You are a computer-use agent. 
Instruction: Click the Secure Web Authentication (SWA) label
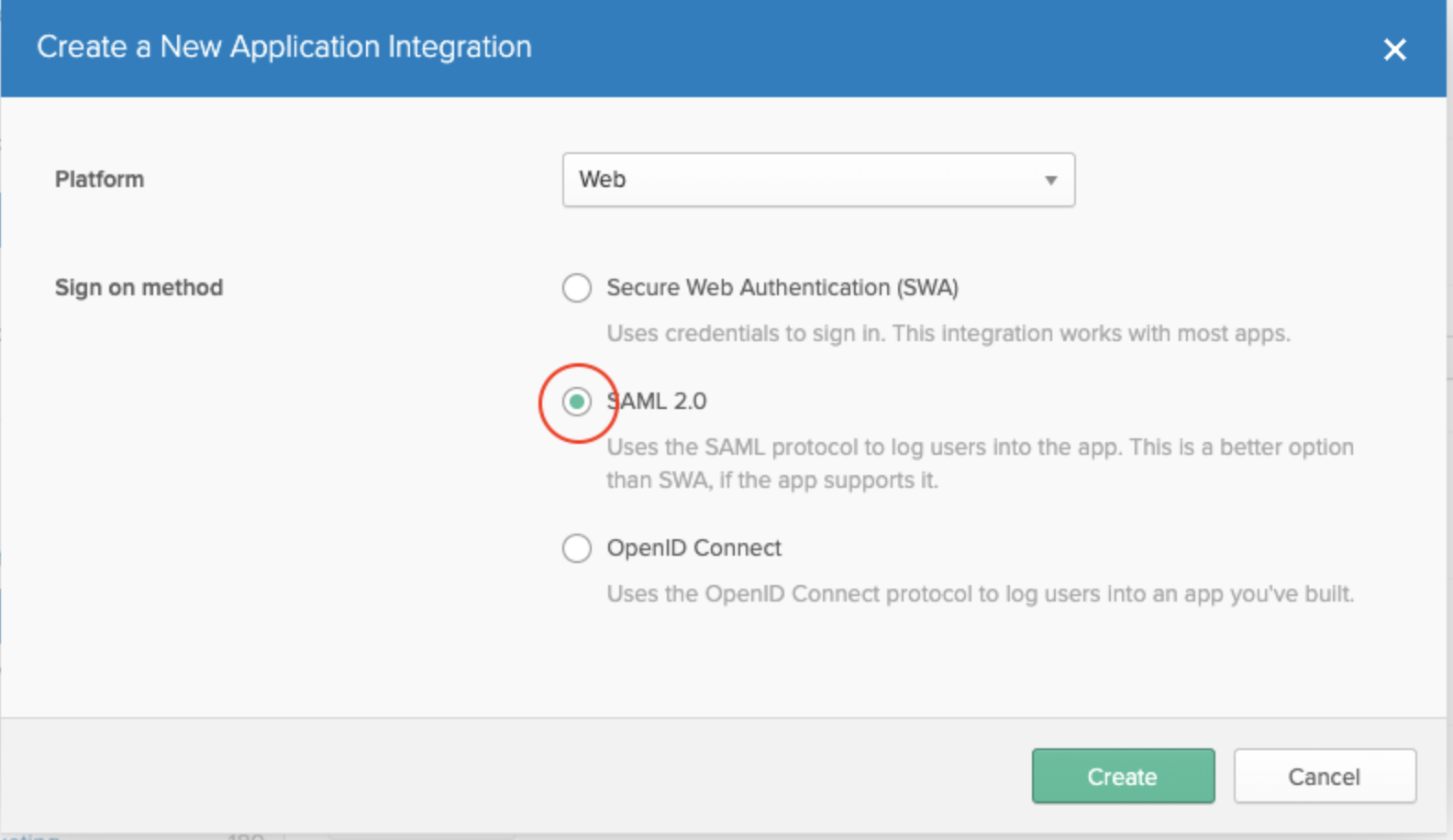[782, 288]
